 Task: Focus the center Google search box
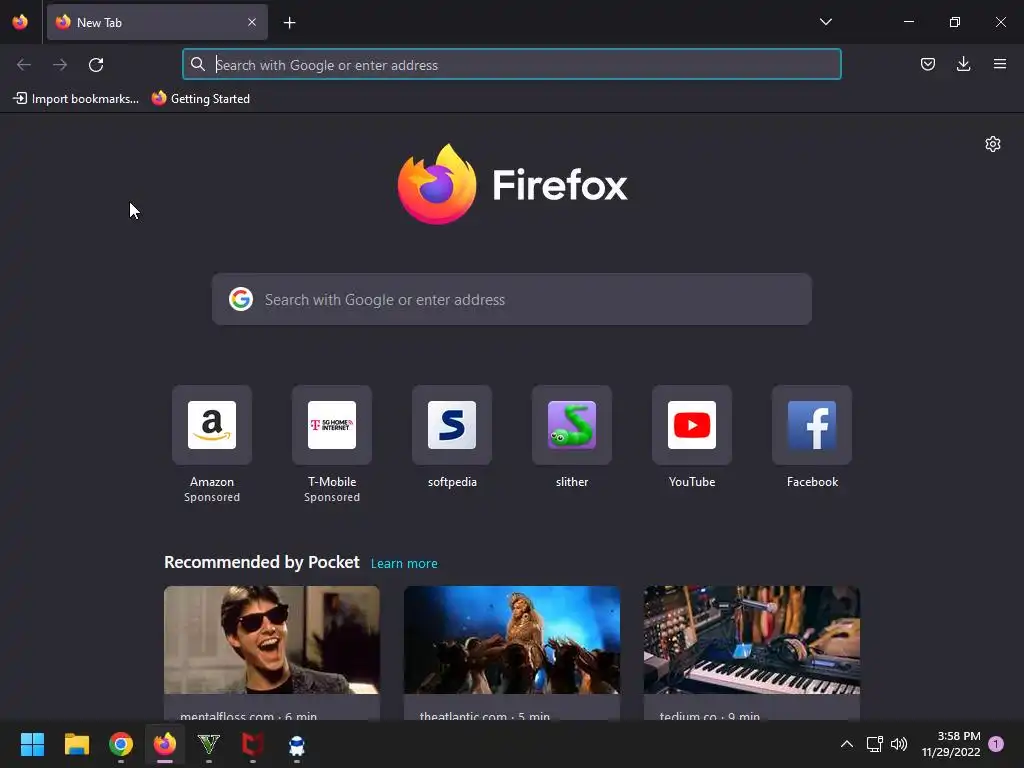click(x=512, y=299)
